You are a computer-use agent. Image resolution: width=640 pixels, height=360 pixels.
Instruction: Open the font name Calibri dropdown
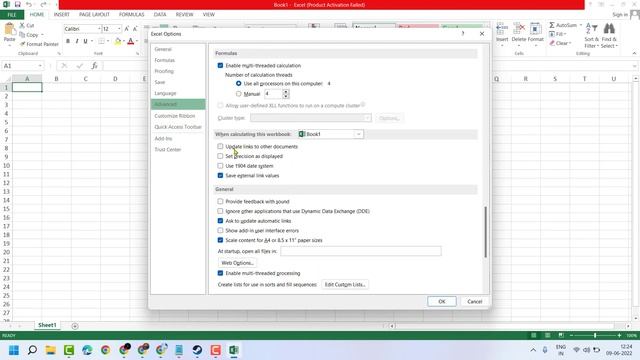[x=99, y=29]
